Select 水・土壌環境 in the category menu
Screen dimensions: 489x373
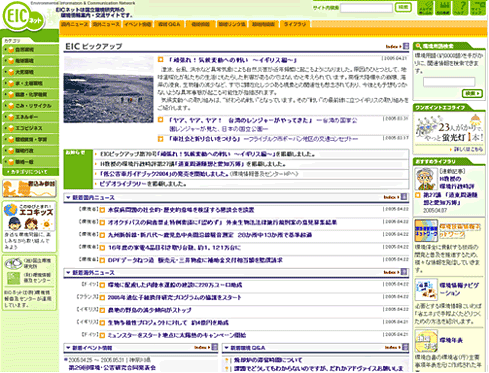31,83
